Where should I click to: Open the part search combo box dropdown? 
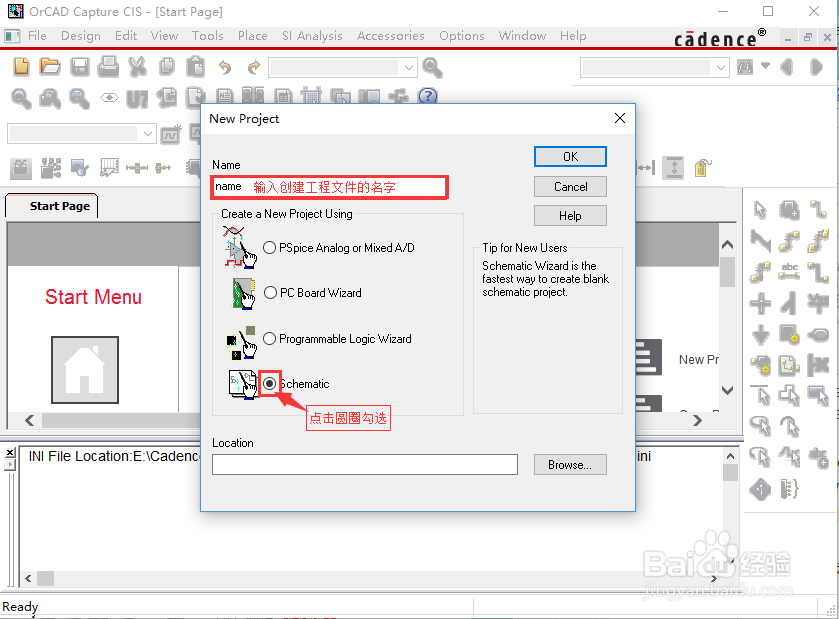coord(409,67)
